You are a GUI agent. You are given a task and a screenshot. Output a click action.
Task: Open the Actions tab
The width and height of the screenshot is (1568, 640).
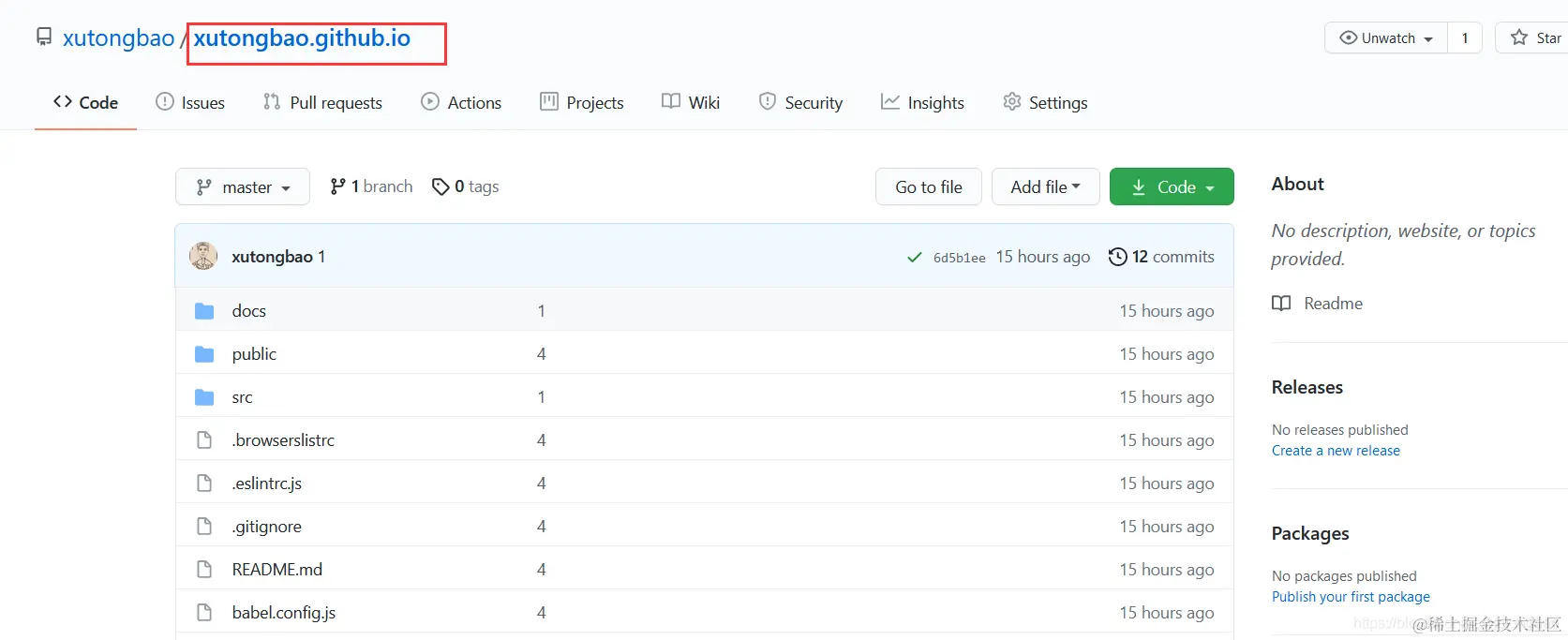[x=461, y=102]
